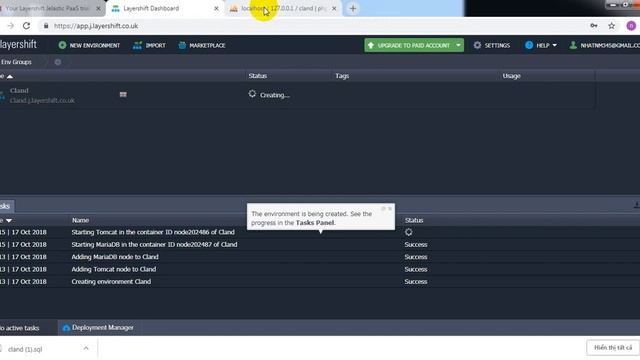
Task: Switch to the Tasks tab
Action: click(6, 206)
